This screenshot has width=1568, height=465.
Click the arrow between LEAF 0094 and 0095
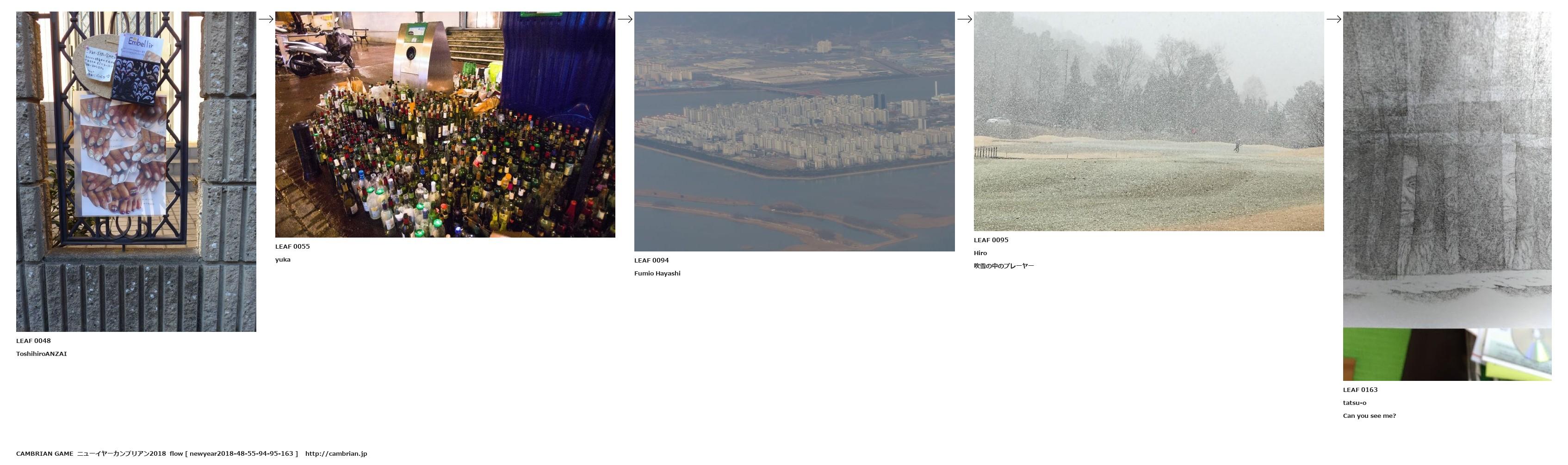coord(965,19)
